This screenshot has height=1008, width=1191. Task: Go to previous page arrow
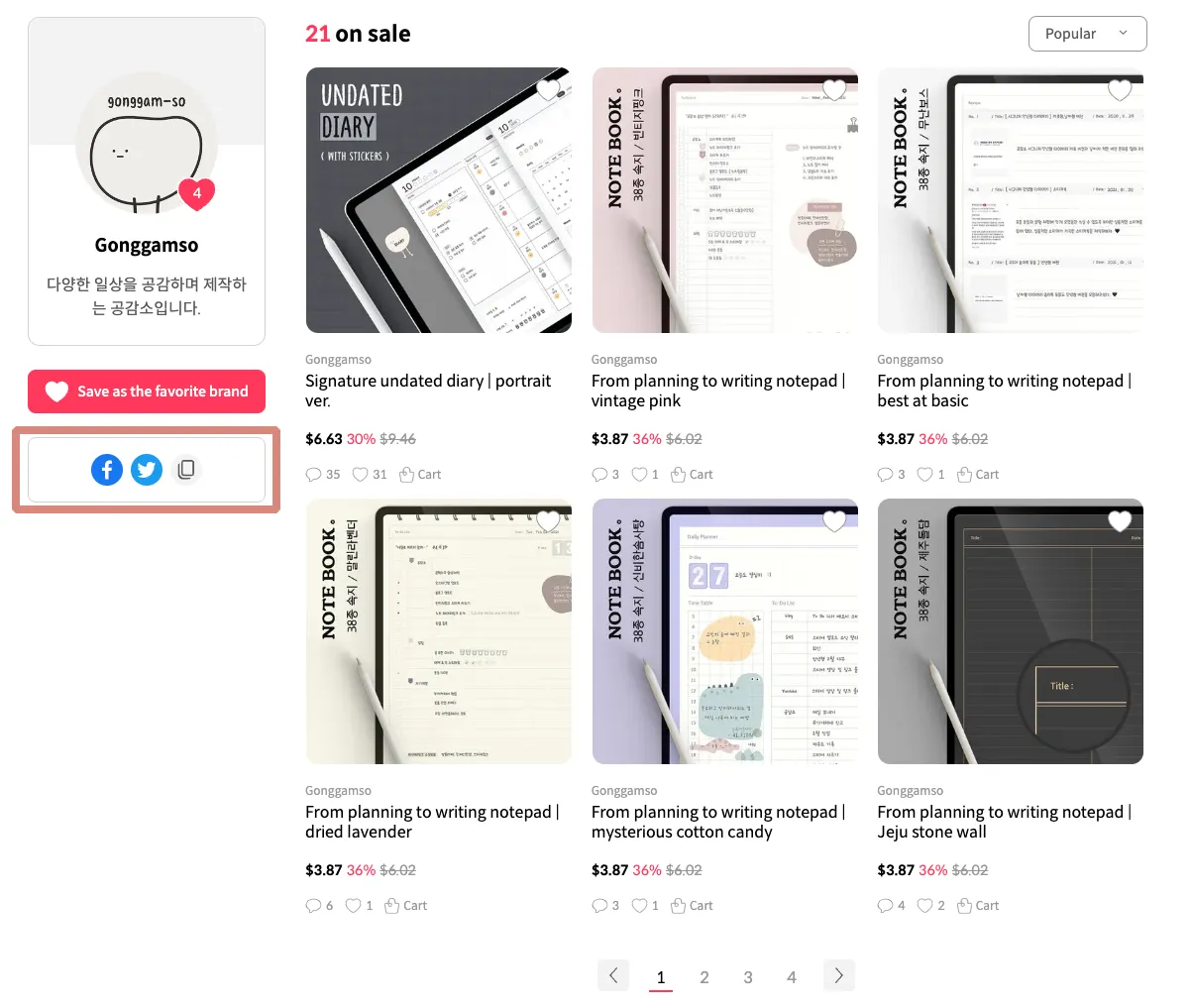coord(613,975)
